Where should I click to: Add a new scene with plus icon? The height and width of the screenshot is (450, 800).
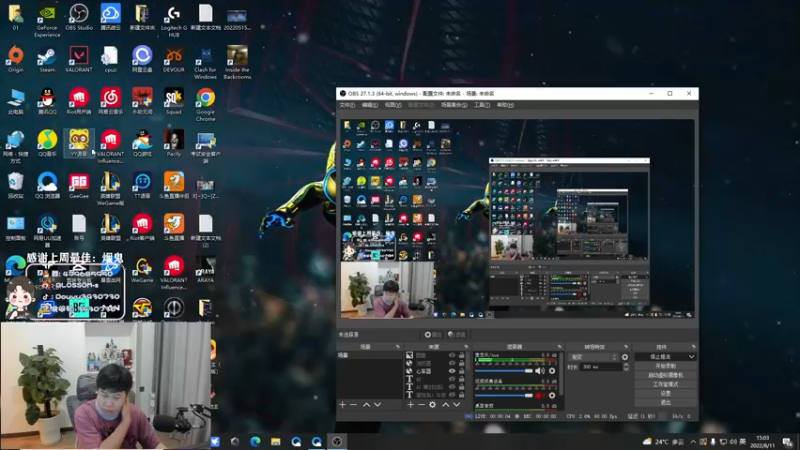[342, 405]
